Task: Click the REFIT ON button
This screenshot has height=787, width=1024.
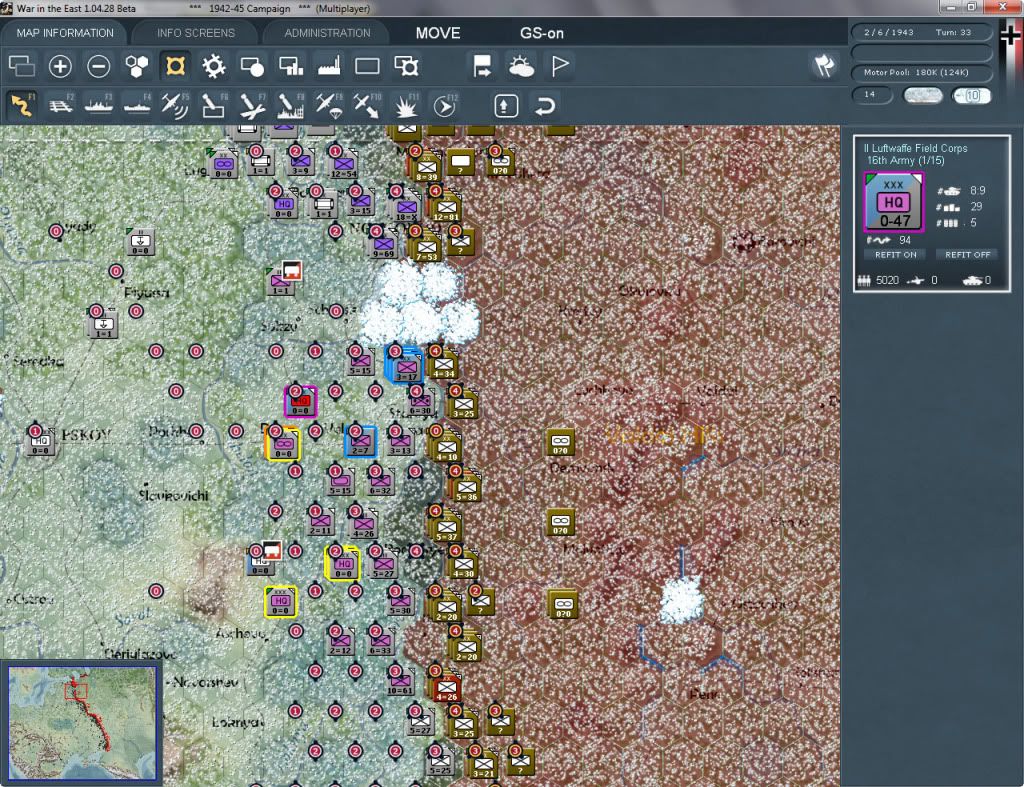Action: 895,255
